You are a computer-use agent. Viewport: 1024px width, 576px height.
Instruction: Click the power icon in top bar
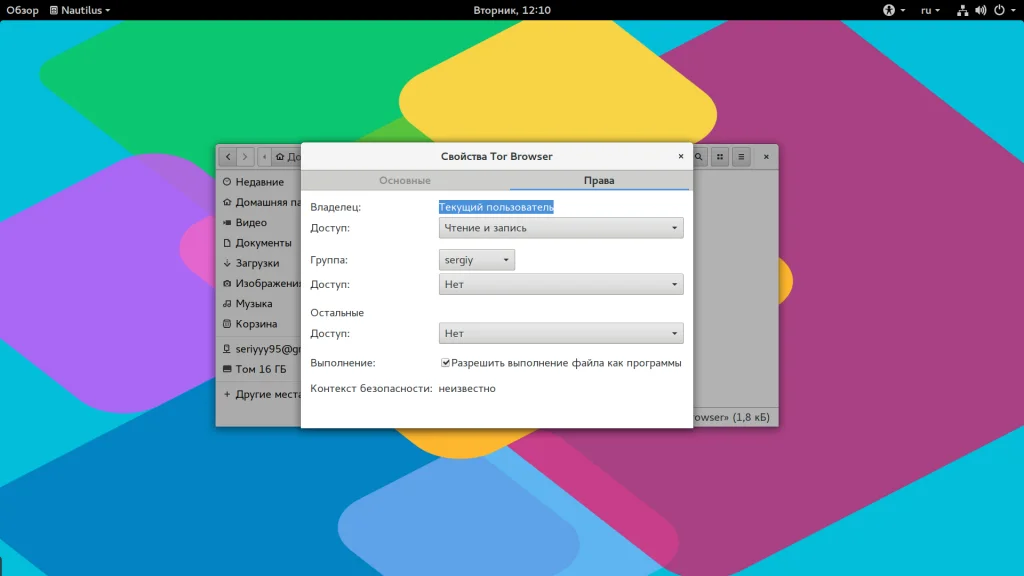[x=999, y=10]
